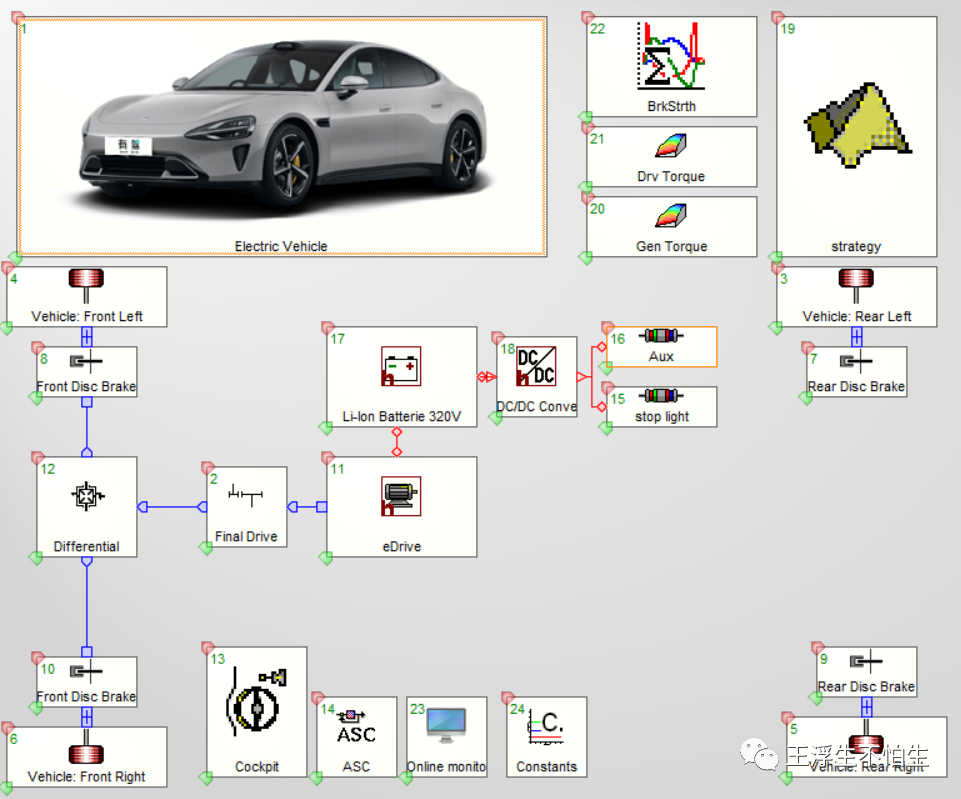The height and width of the screenshot is (799, 961).
Task: Select the Vehicle: Rear Left wheel icon
Action: (x=856, y=286)
